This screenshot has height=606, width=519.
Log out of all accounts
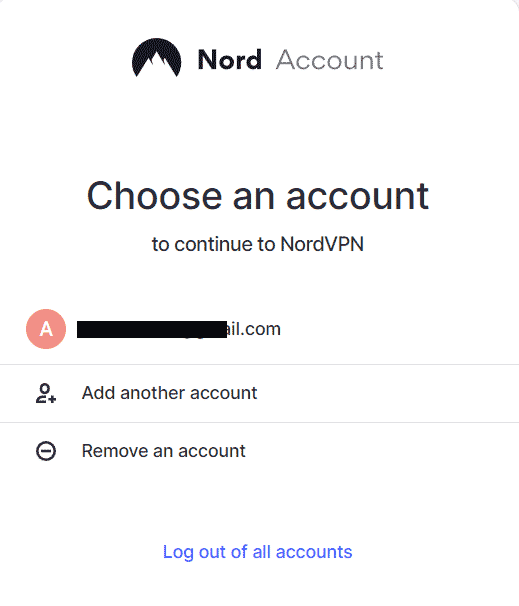pos(257,552)
